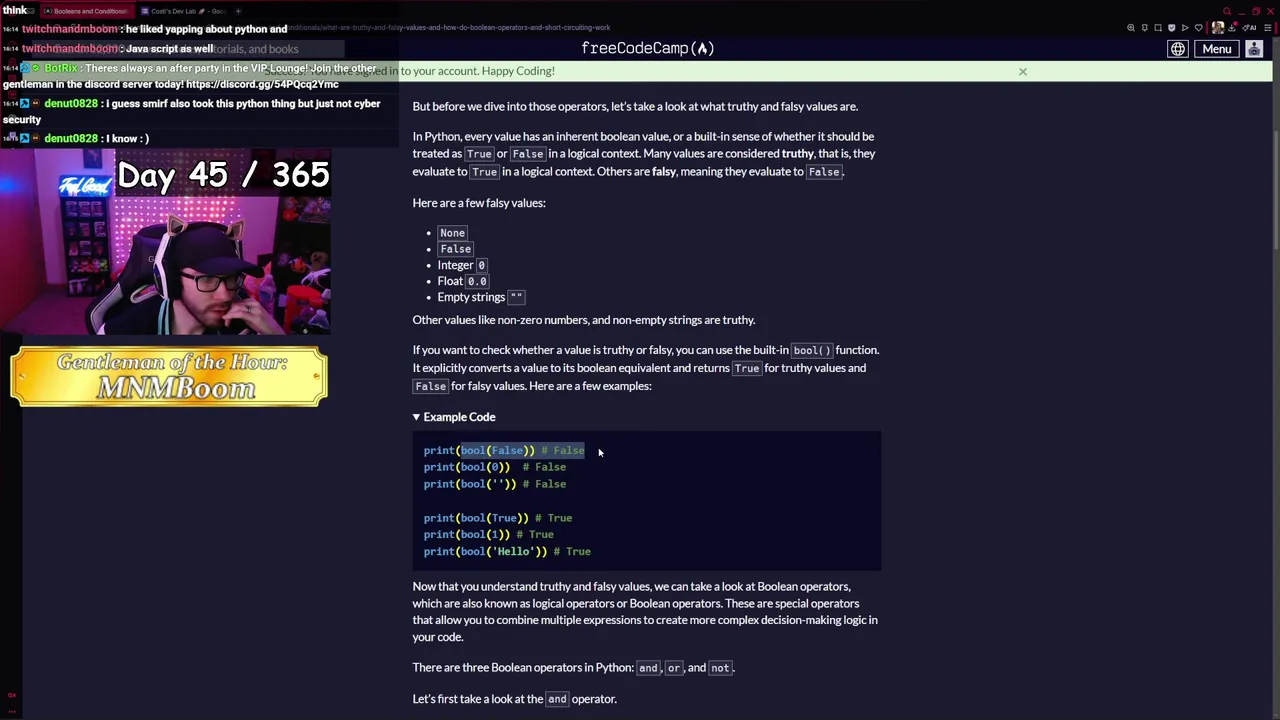Click the BotRix username in chat

(x=61, y=68)
